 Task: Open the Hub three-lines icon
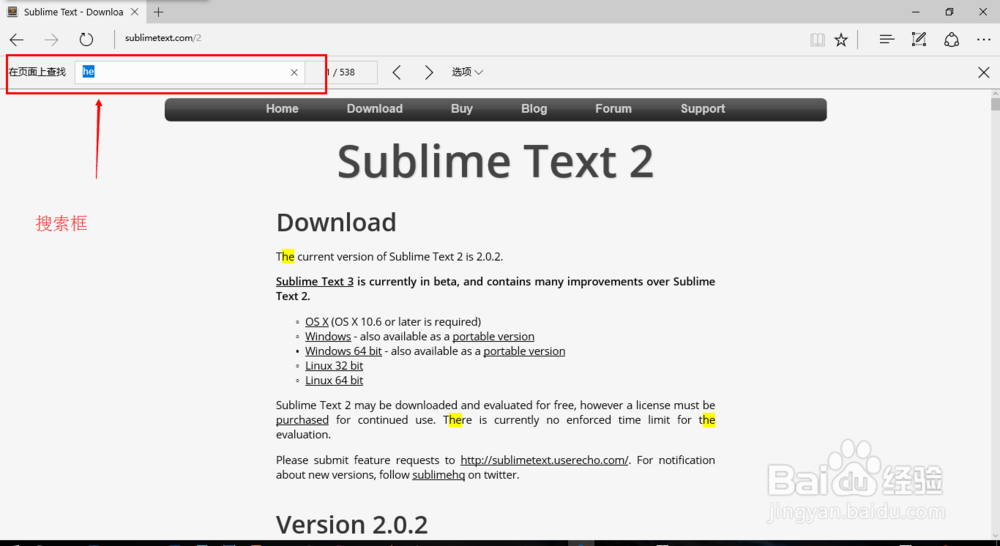point(886,40)
